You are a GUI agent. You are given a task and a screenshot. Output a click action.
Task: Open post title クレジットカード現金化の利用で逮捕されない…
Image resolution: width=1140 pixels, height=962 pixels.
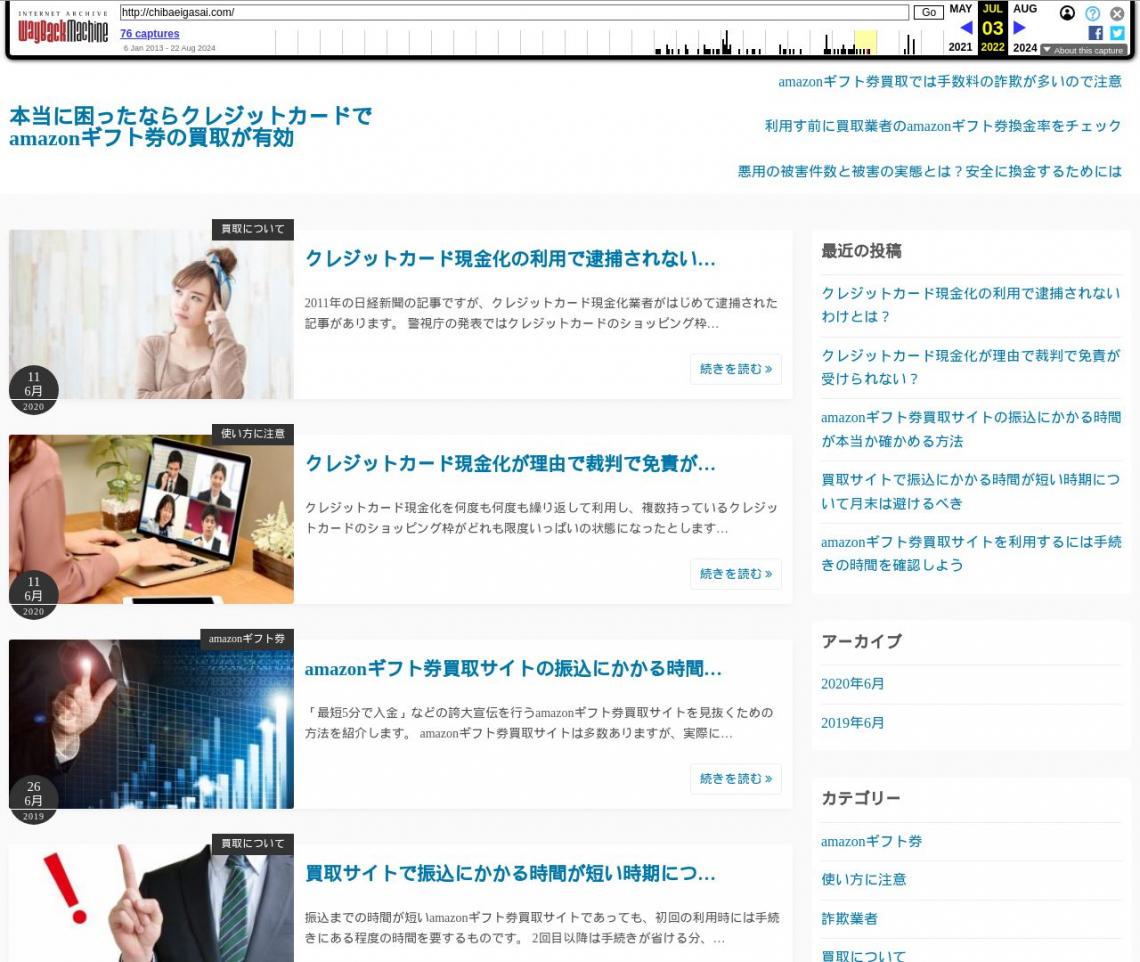510,259
